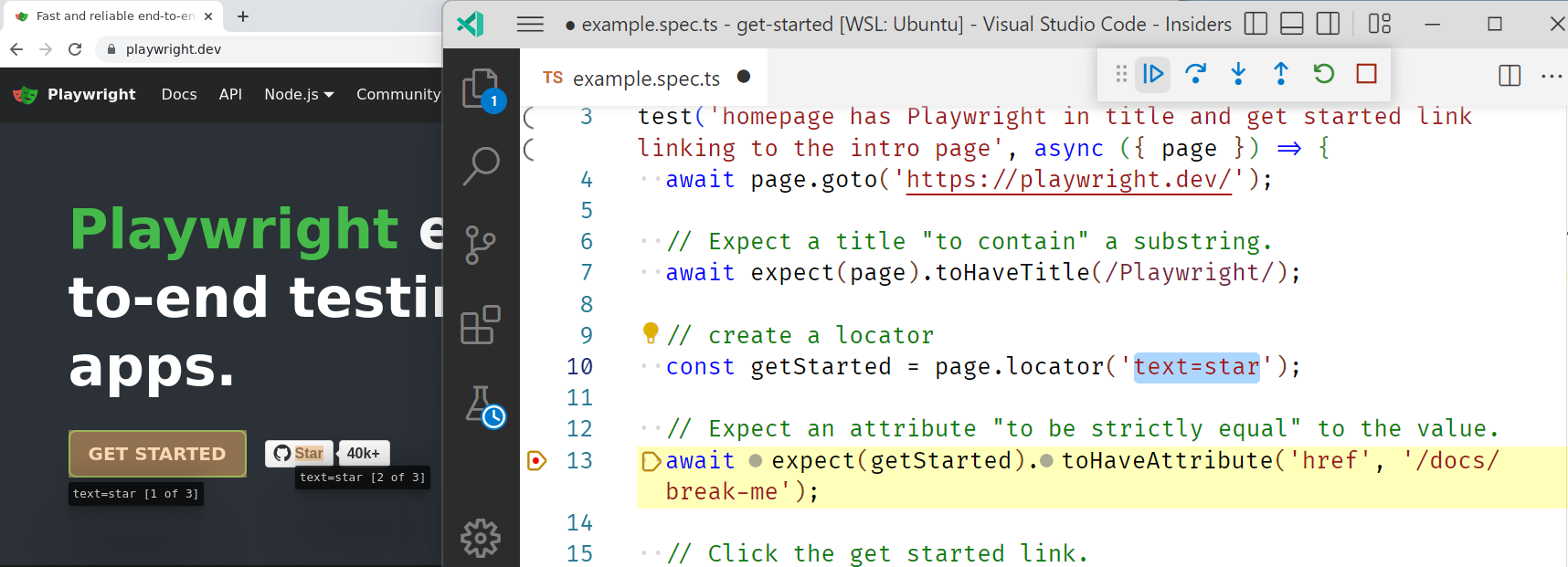Click the GET STARTED button in browser

pos(157,454)
